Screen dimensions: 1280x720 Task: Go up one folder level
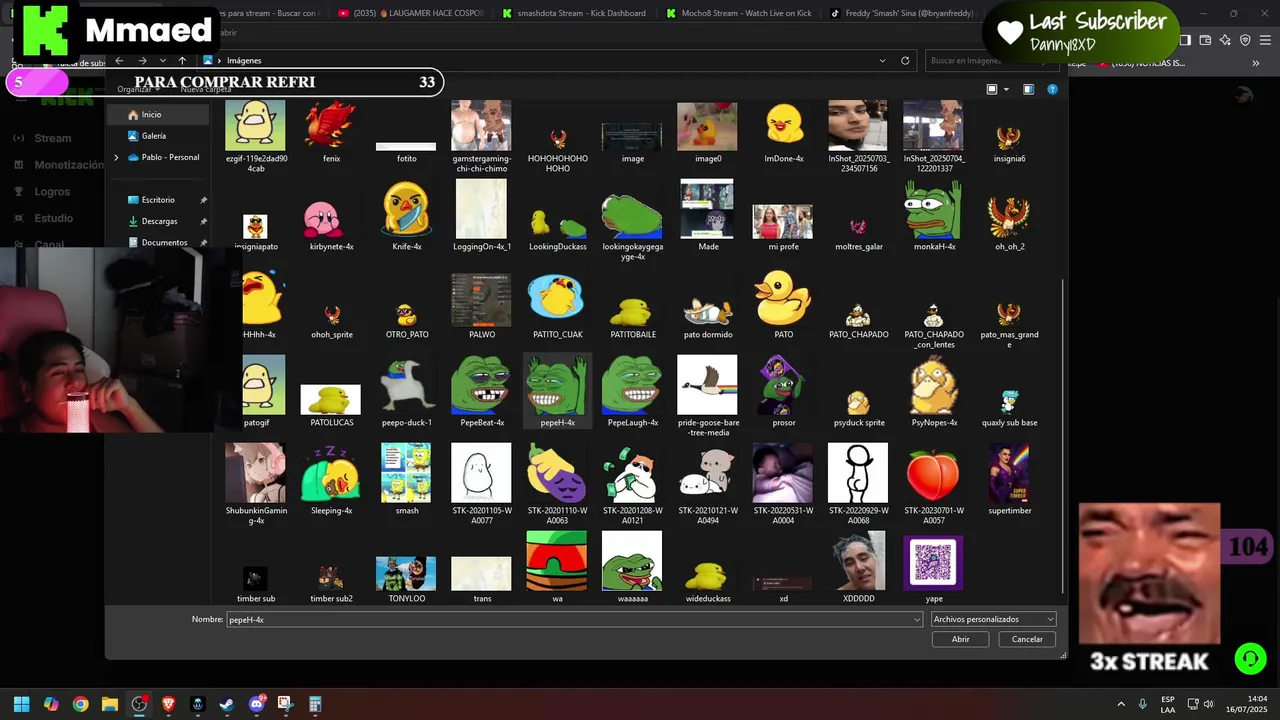[182, 60]
